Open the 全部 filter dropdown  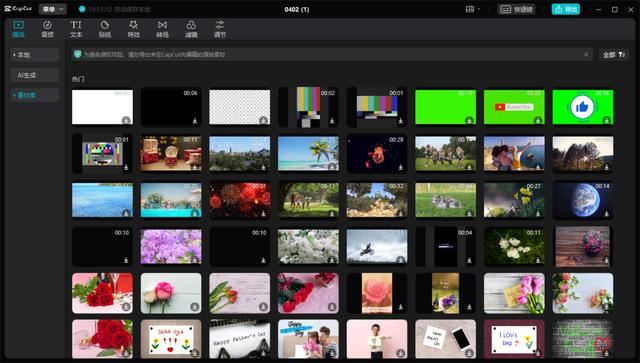pos(614,54)
